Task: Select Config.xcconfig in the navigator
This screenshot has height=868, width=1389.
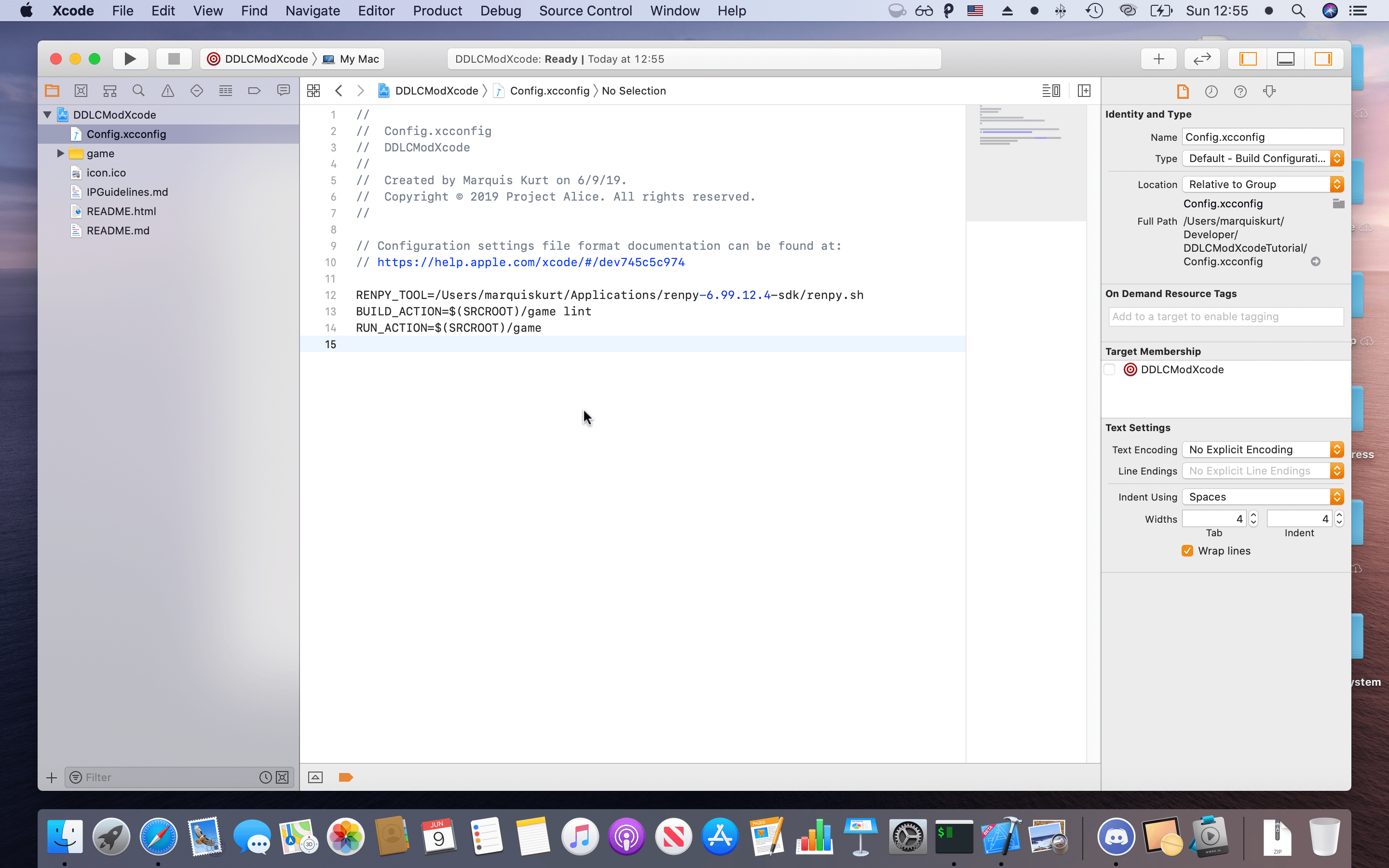Action: point(169,135)
